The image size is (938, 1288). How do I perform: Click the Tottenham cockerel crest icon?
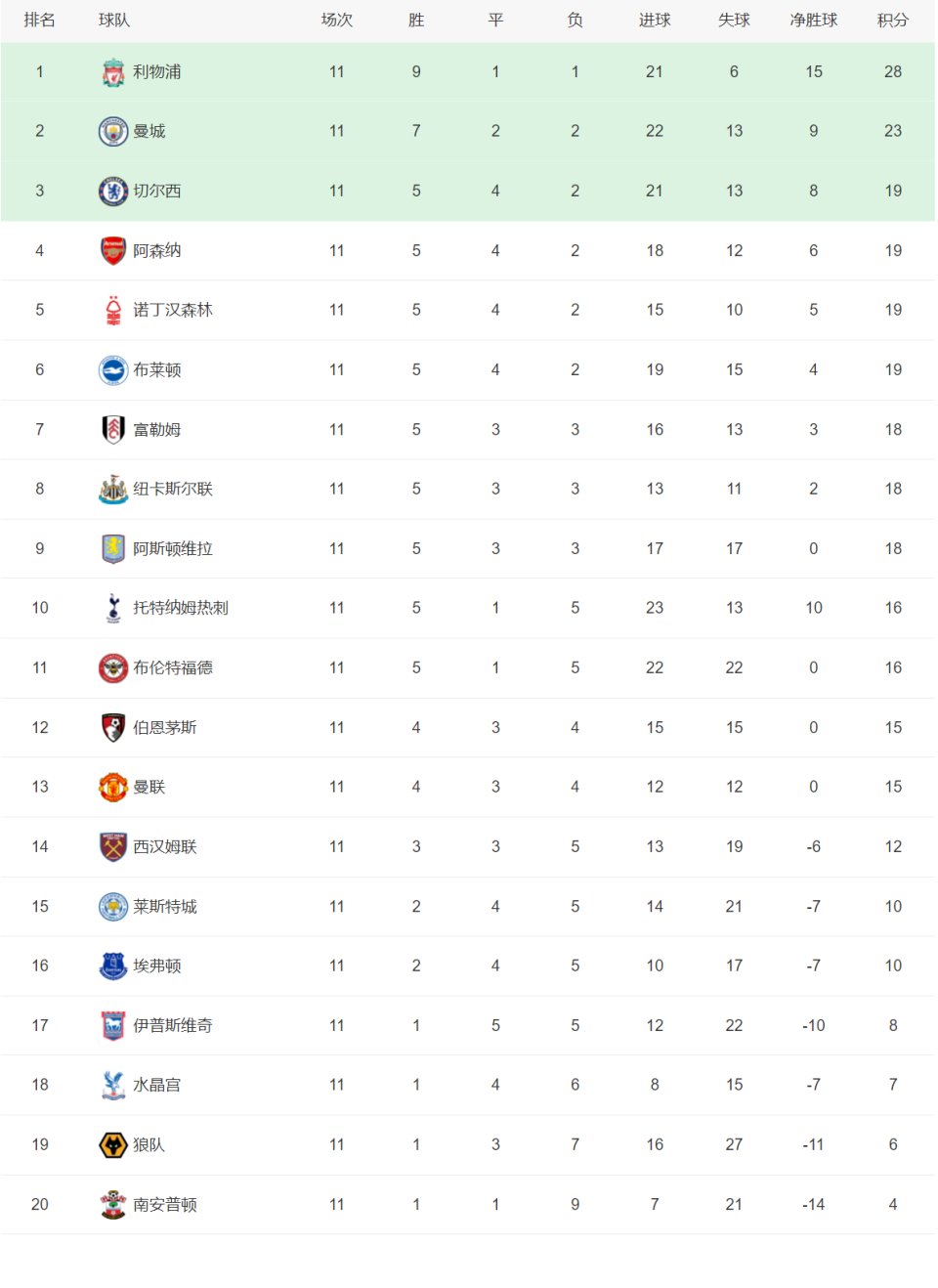[x=113, y=608]
